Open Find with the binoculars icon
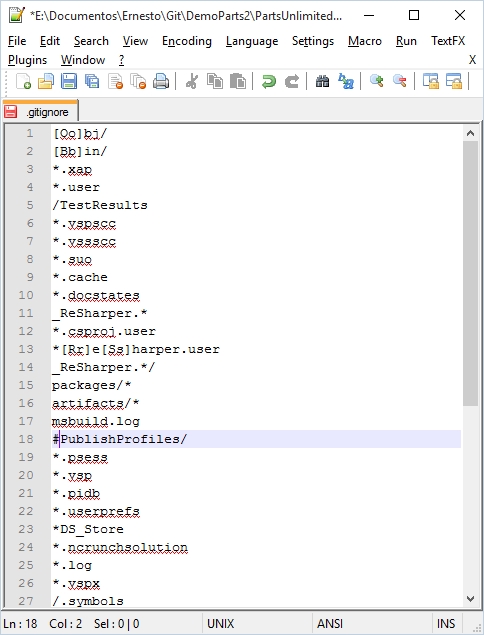The image size is (484, 635). click(322, 81)
